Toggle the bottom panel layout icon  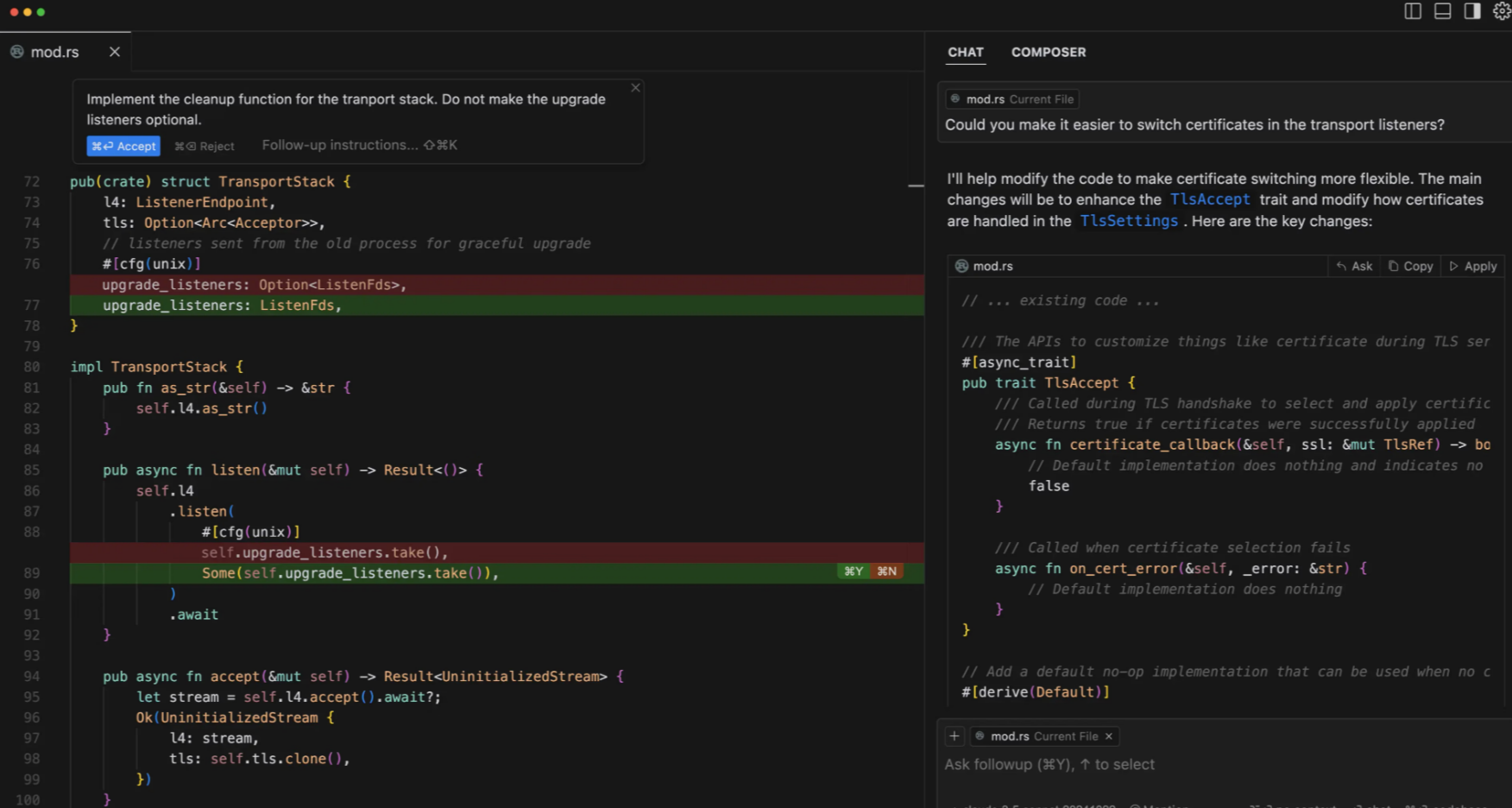pyautogui.click(x=1442, y=11)
